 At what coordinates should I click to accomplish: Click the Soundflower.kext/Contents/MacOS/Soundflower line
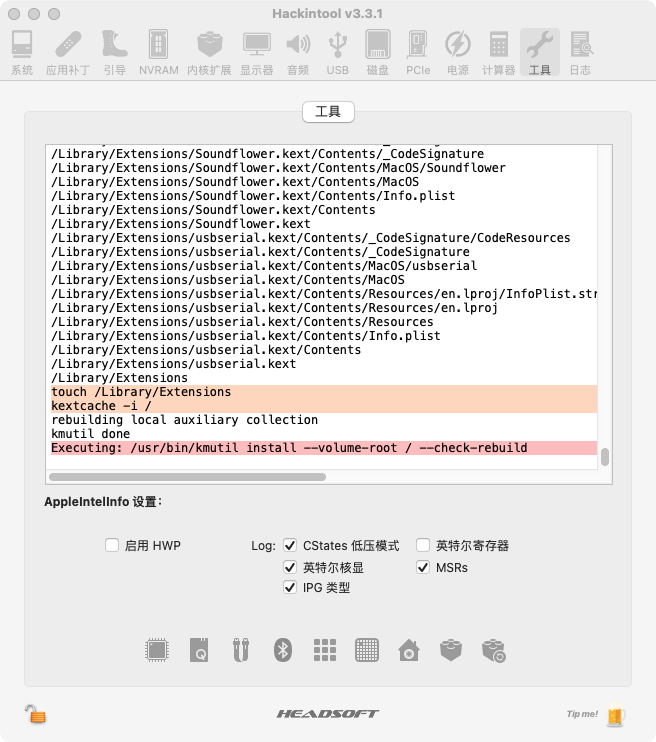[x=278, y=168]
